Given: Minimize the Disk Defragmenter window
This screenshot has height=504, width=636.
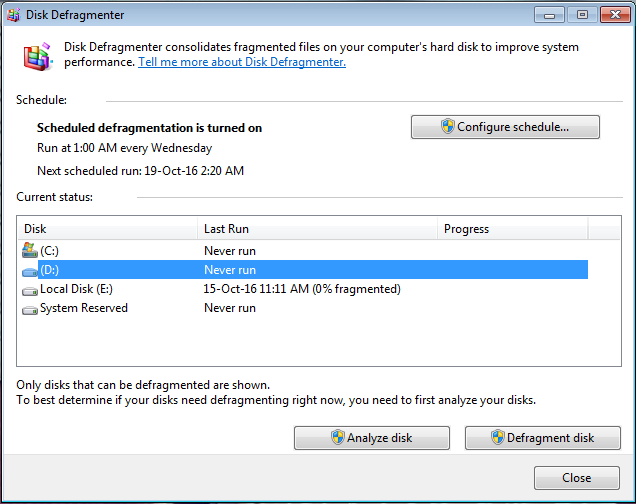Looking at the screenshot, I should [x=548, y=14].
